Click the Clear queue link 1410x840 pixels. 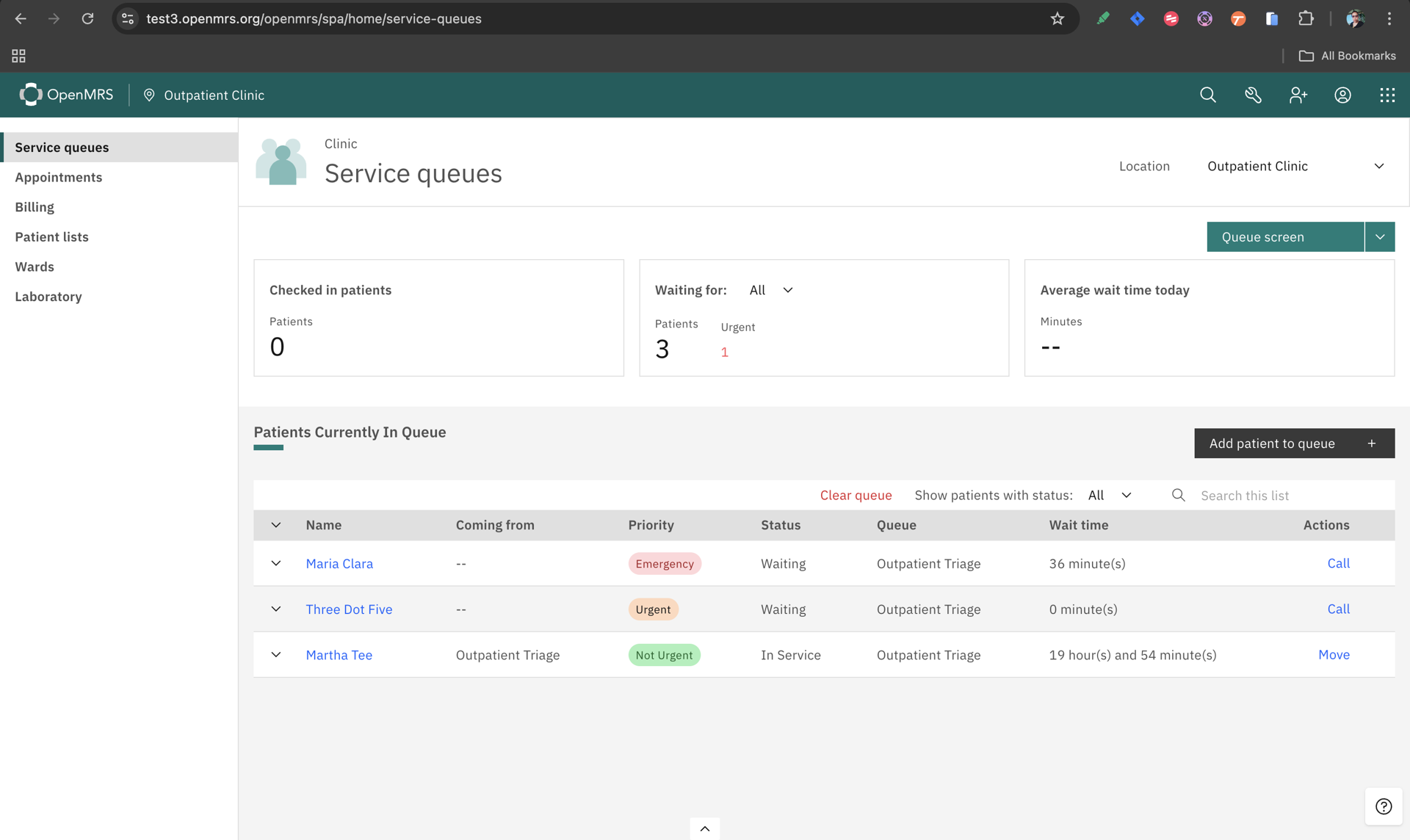click(856, 495)
